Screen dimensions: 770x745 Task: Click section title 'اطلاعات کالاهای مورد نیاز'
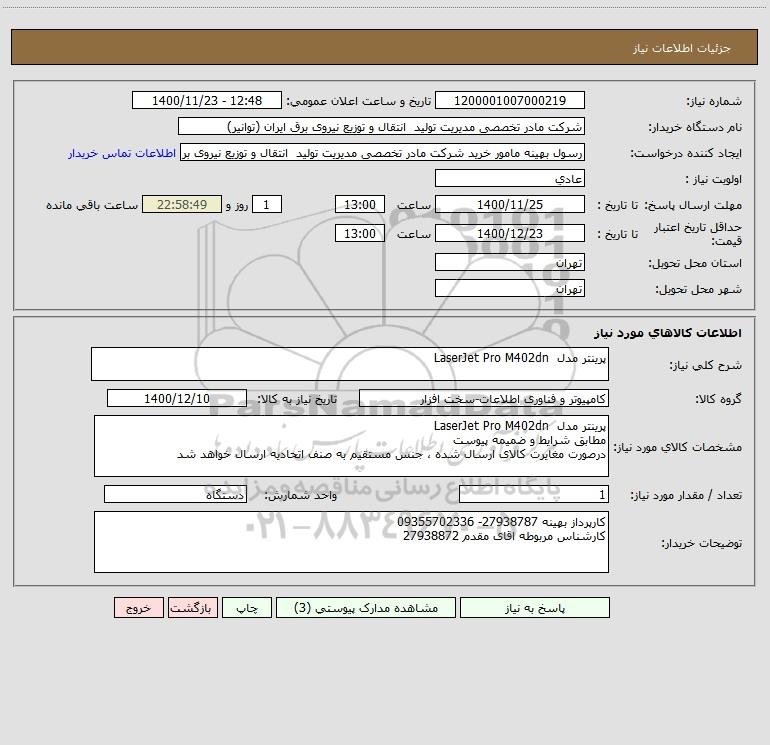667,333
